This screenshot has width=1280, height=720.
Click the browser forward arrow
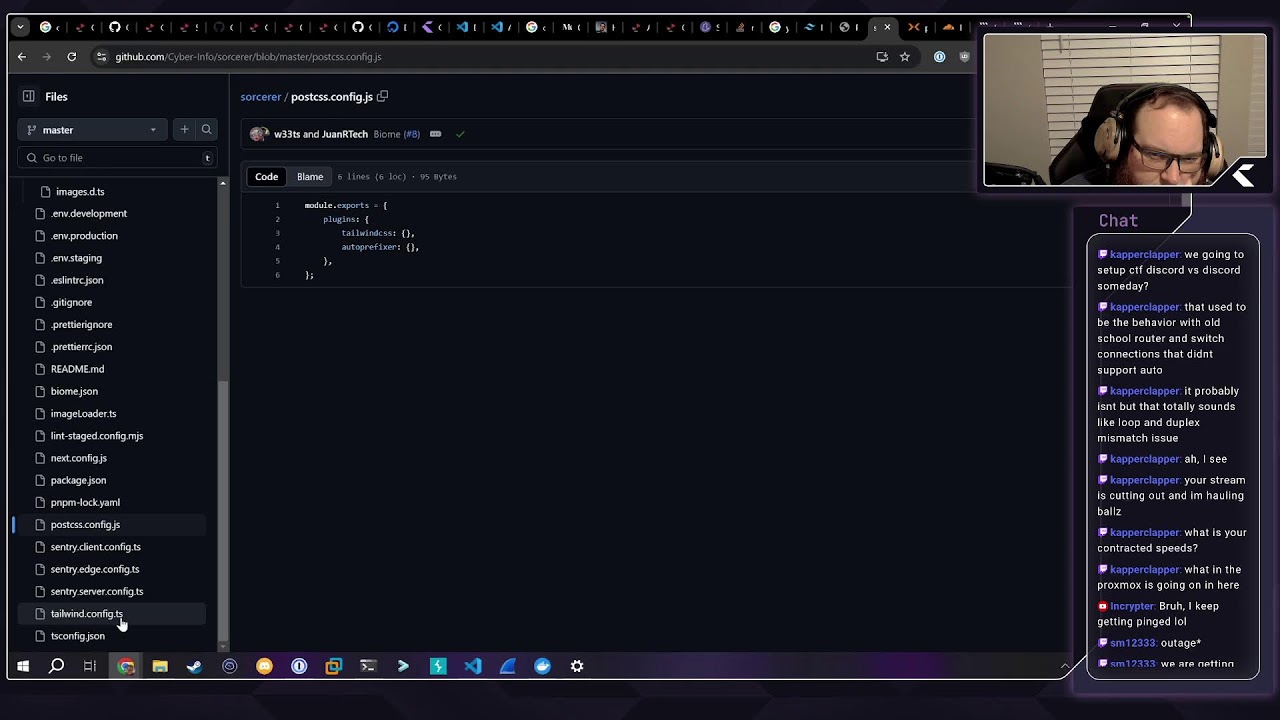(x=46, y=57)
